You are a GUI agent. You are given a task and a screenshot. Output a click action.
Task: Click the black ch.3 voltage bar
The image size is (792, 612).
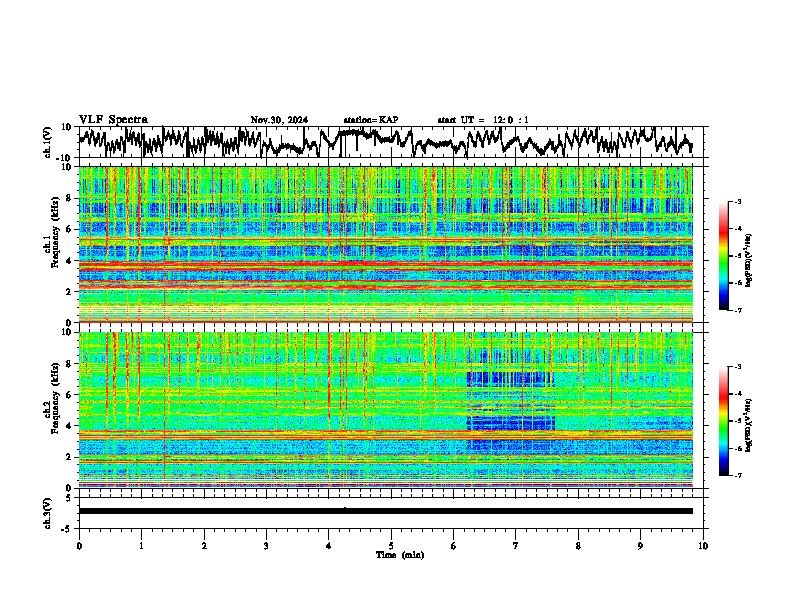coord(385,511)
